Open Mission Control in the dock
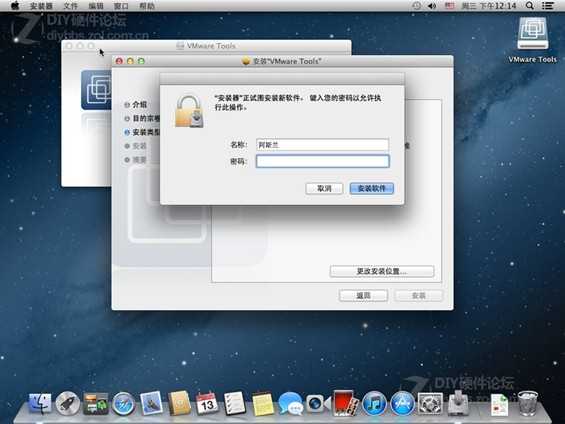 (x=95, y=404)
